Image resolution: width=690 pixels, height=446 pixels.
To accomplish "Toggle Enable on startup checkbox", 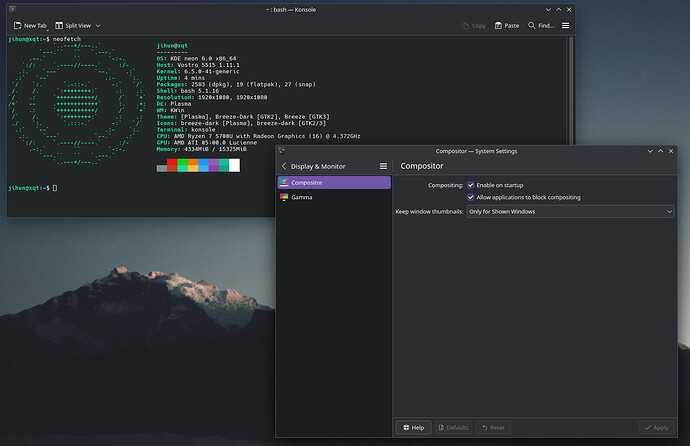I will click(470, 185).
